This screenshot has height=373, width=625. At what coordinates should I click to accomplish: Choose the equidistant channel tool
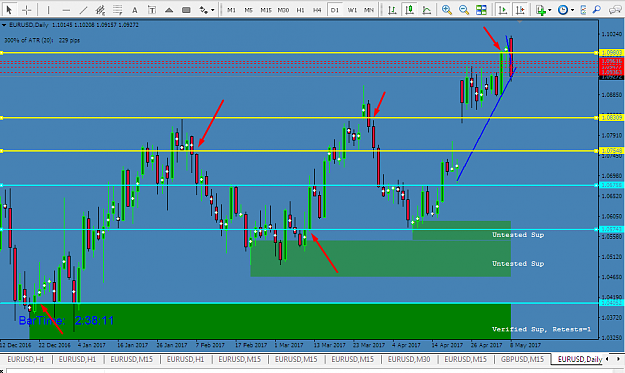tap(100, 10)
